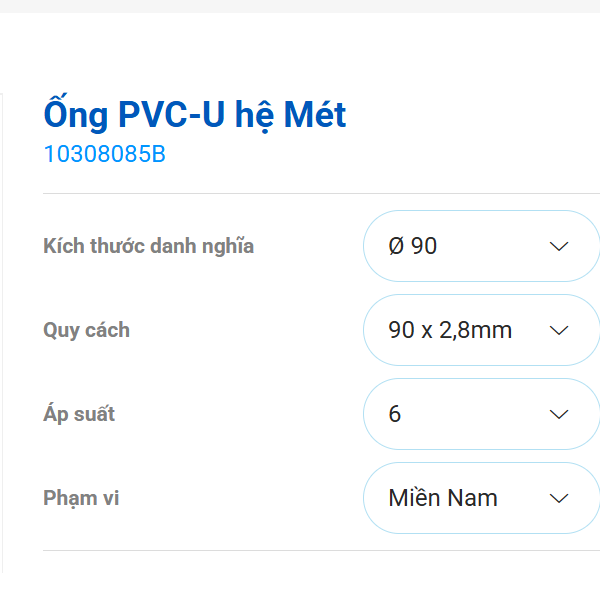Open the Kích thước danh nghĩa dropdown
600x600 pixels.
[480, 246]
